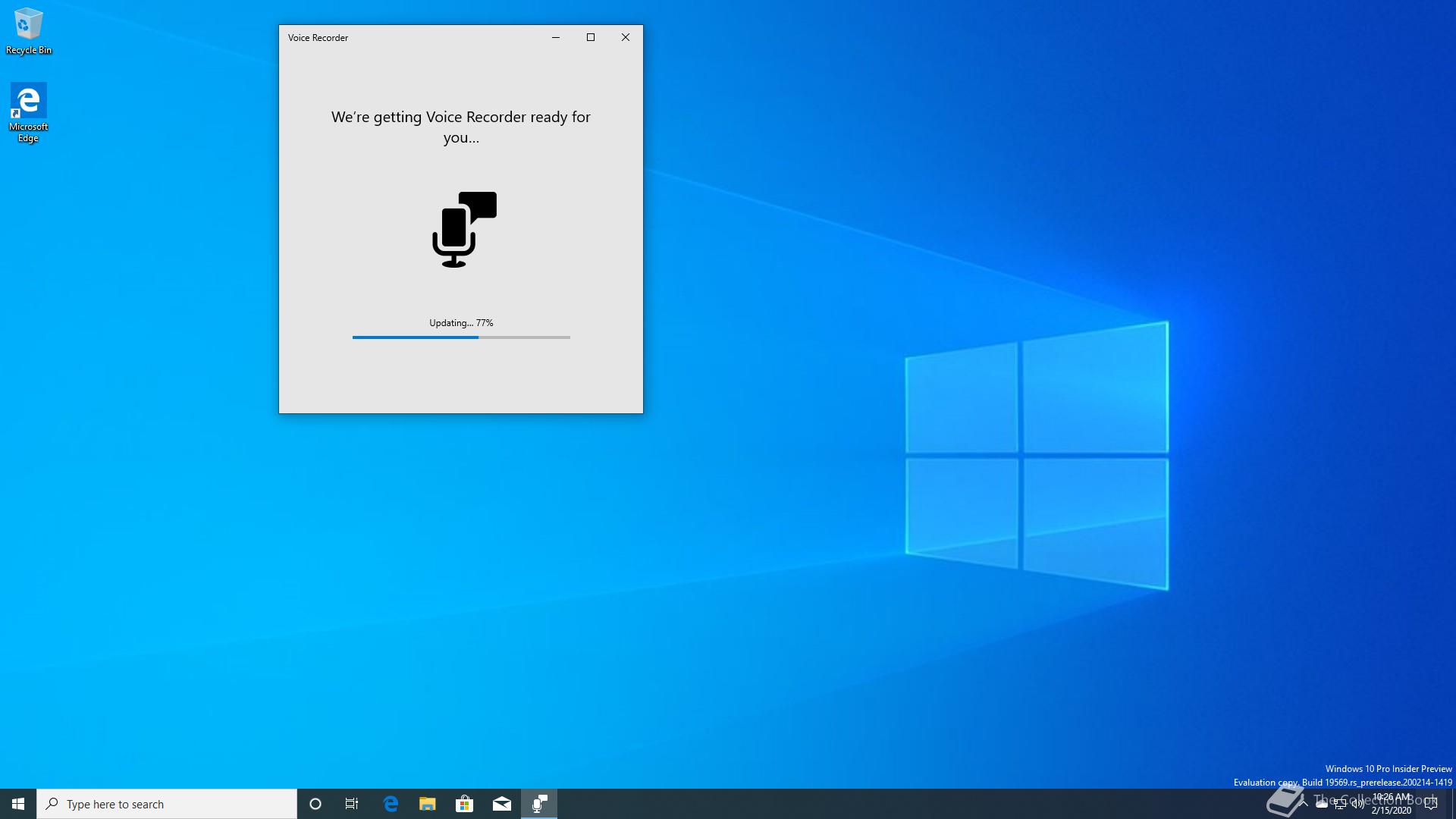The width and height of the screenshot is (1456, 819).
Task: Maximize the Voice Recorder window
Action: click(591, 37)
